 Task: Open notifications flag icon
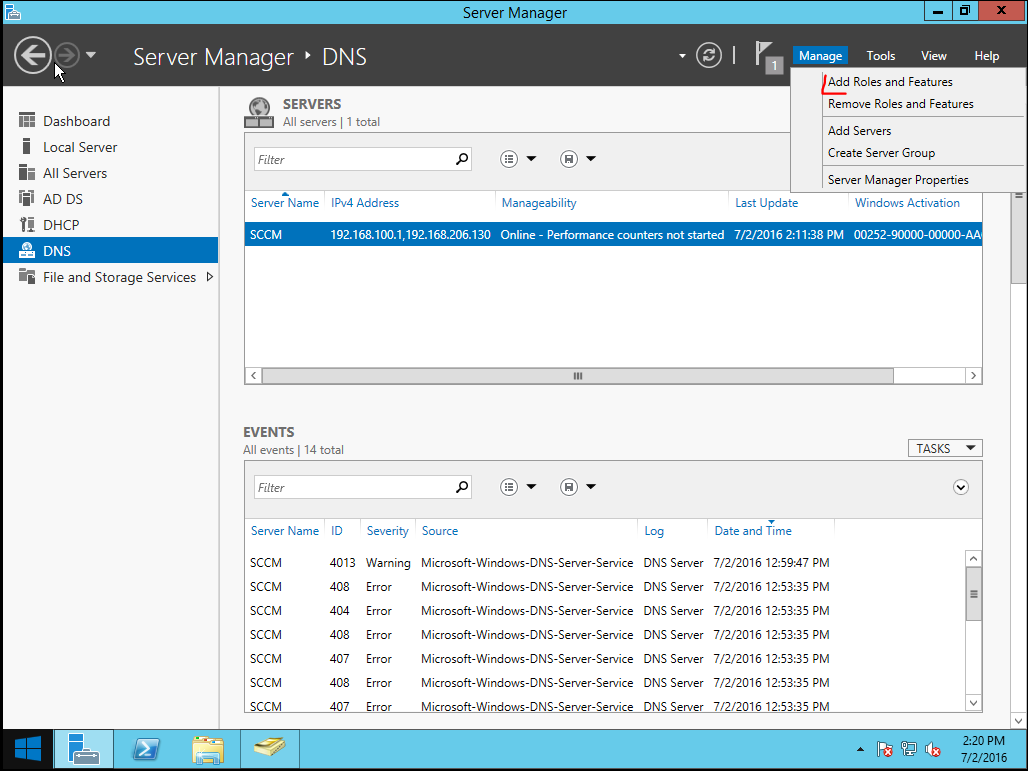pyautogui.click(x=768, y=56)
